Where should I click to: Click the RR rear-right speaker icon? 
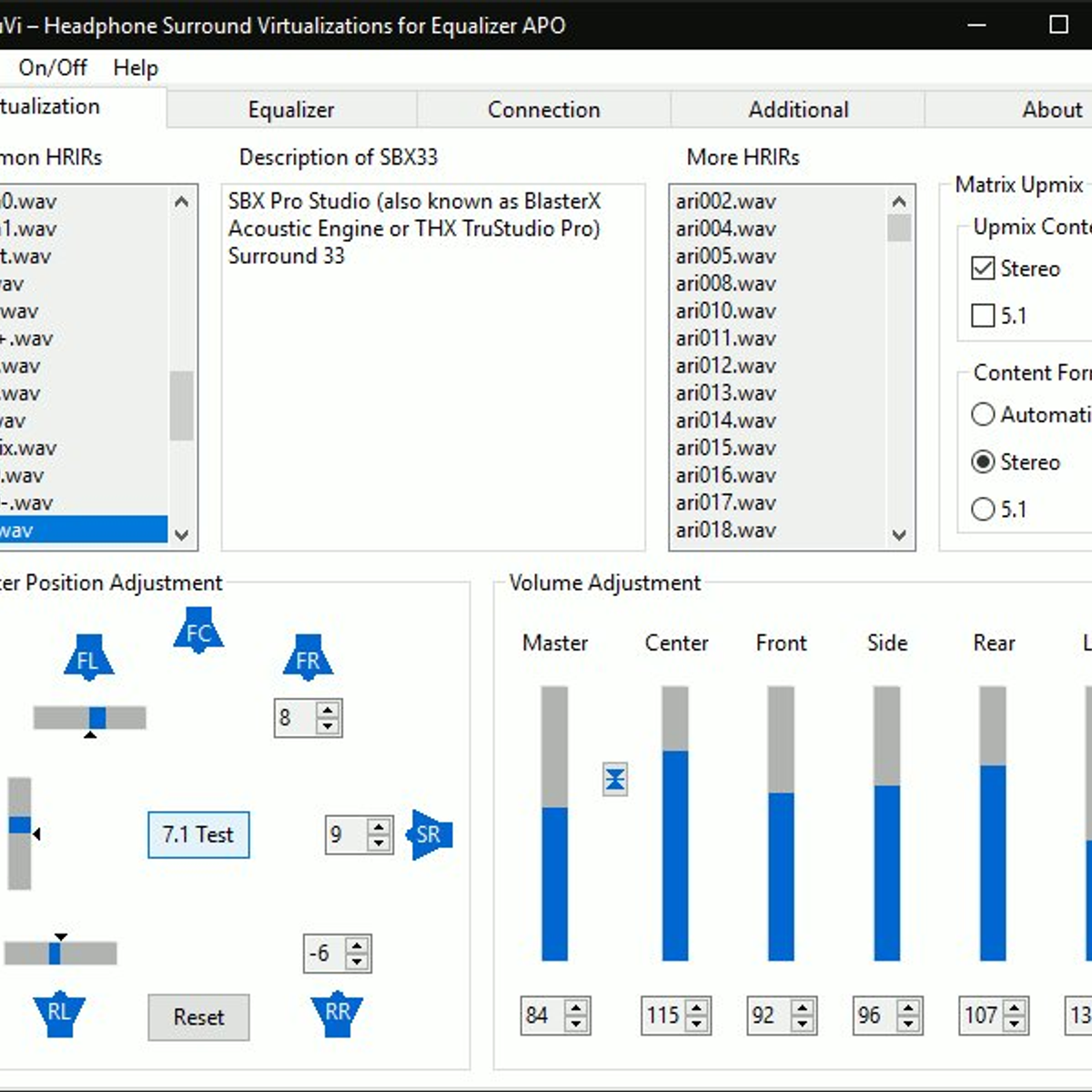pyautogui.click(x=337, y=1013)
